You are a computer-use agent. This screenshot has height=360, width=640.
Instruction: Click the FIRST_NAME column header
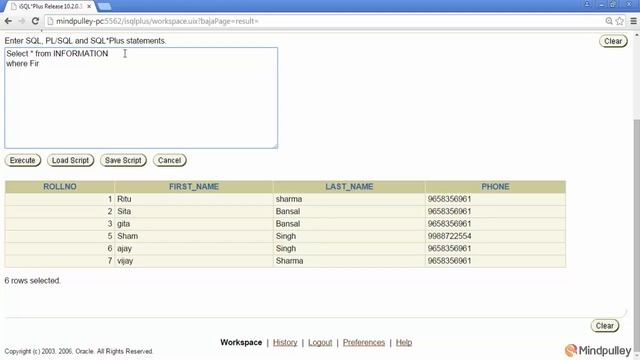pos(194,187)
